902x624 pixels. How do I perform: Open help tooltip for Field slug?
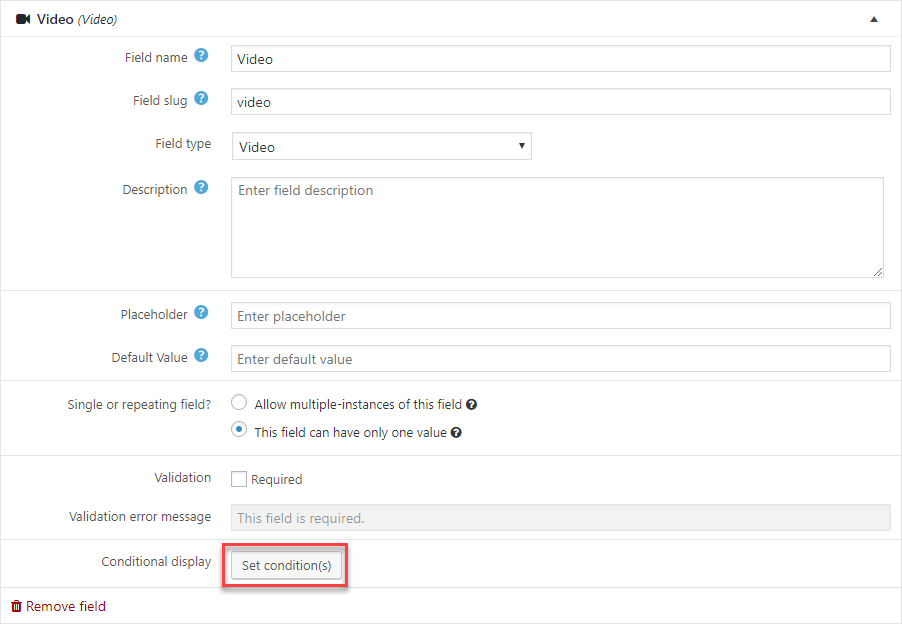pyautogui.click(x=201, y=98)
